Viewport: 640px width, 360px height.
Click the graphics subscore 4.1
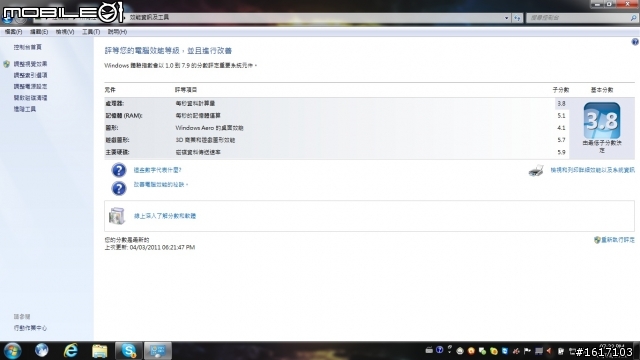point(561,128)
